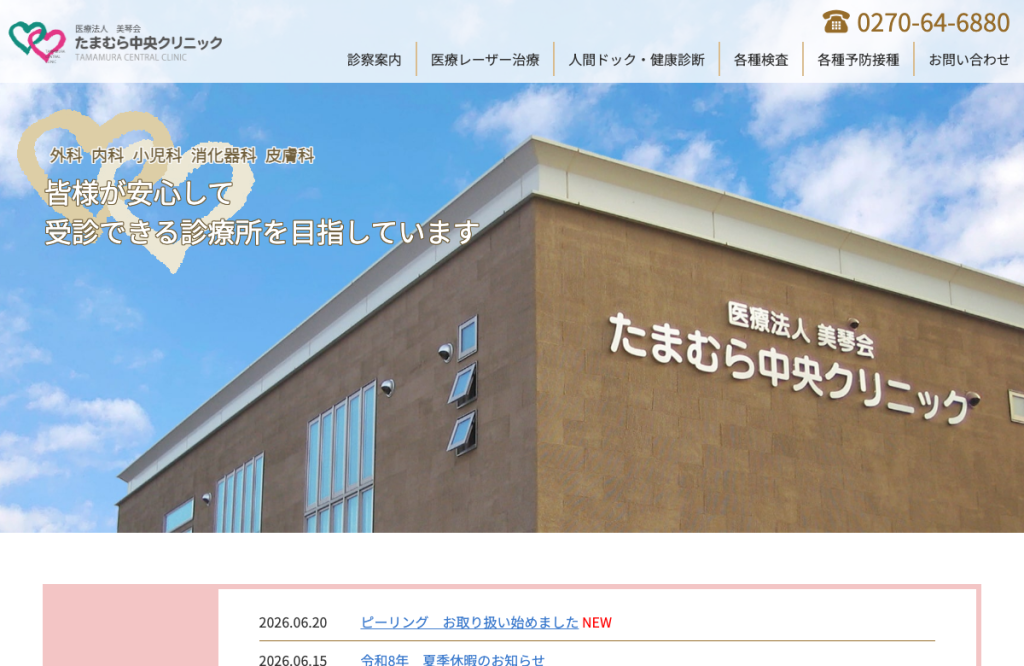Image resolution: width=1024 pixels, height=666 pixels.
Task: Open the 医療レーザー治療 menu item
Action: 485,60
